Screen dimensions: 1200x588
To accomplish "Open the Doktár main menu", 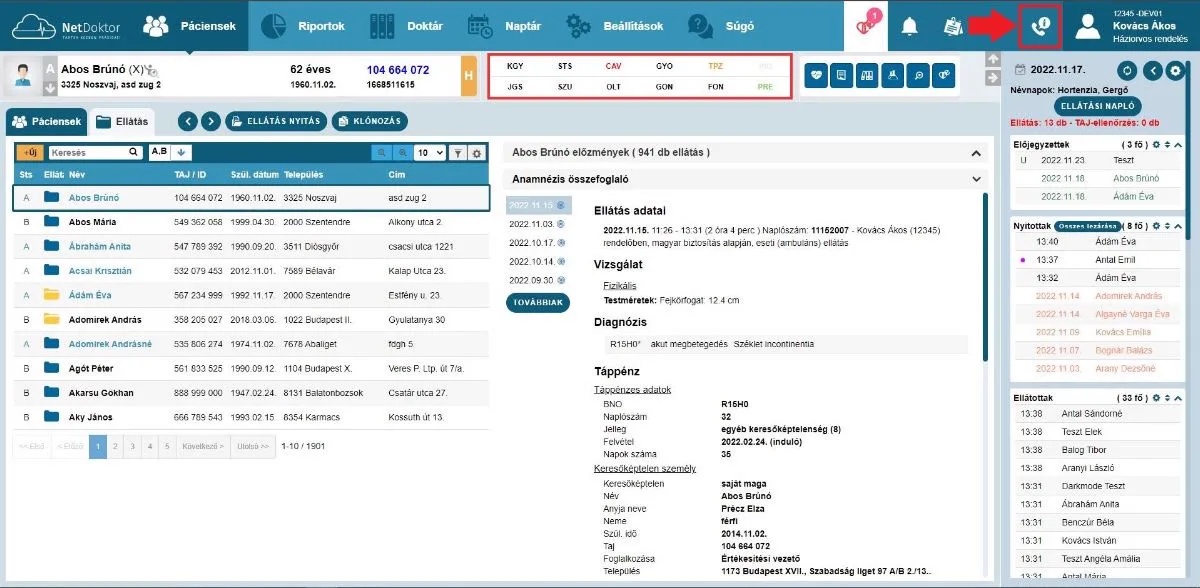I will pyautogui.click(x=406, y=26).
